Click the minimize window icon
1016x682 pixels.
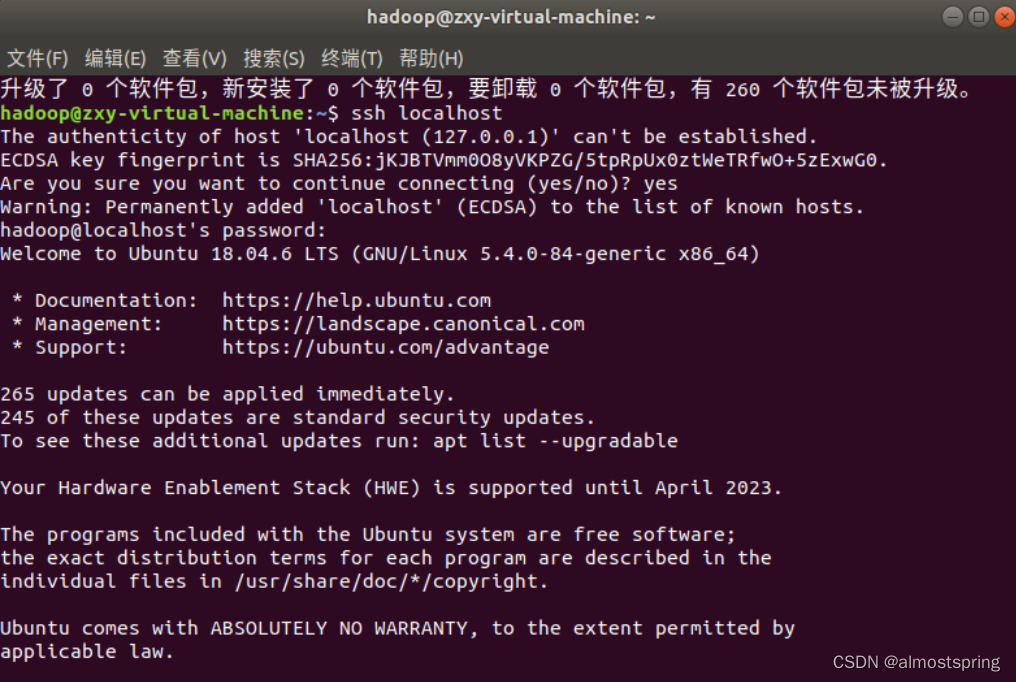951,16
